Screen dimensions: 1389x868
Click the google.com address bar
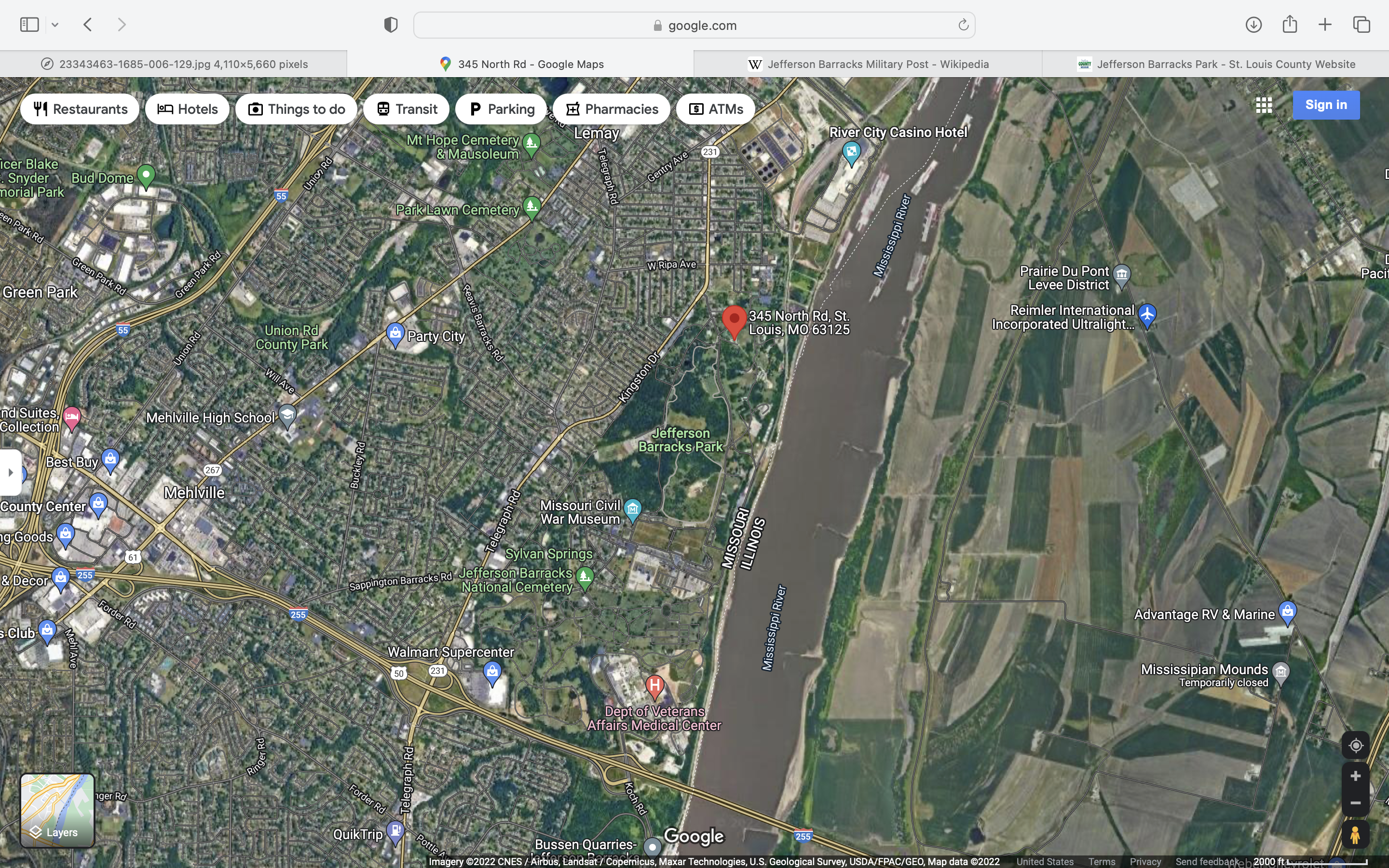[694, 25]
